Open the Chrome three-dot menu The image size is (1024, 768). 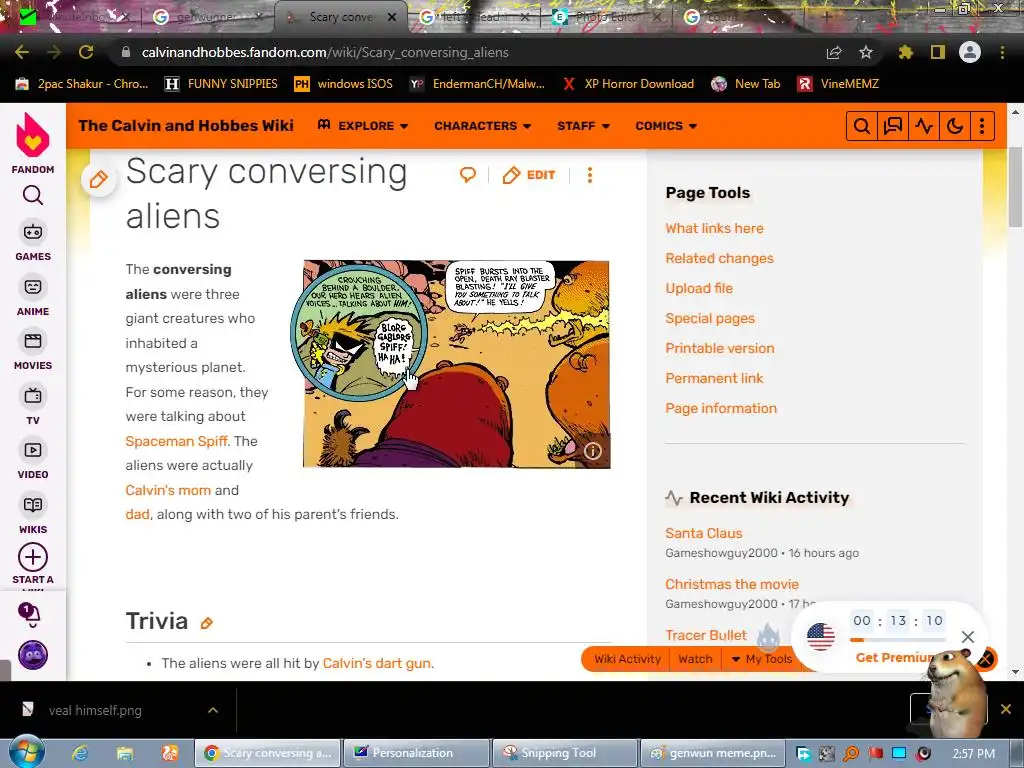click(x=1002, y=52)
